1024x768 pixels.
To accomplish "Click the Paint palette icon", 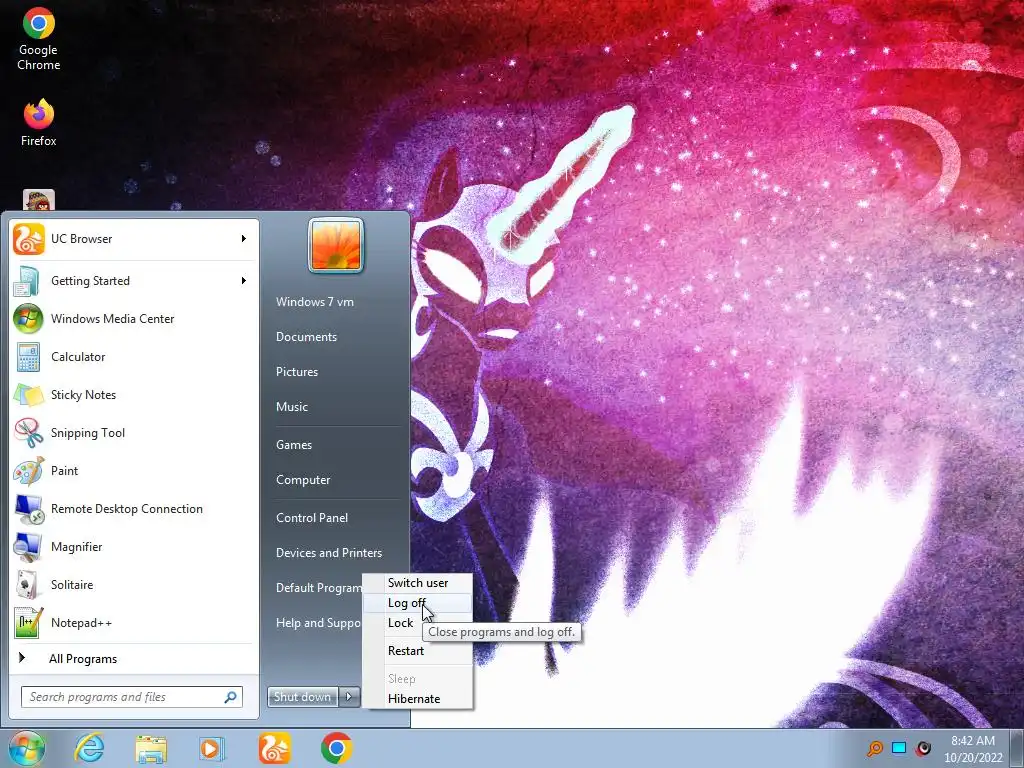I will (29, 471).
